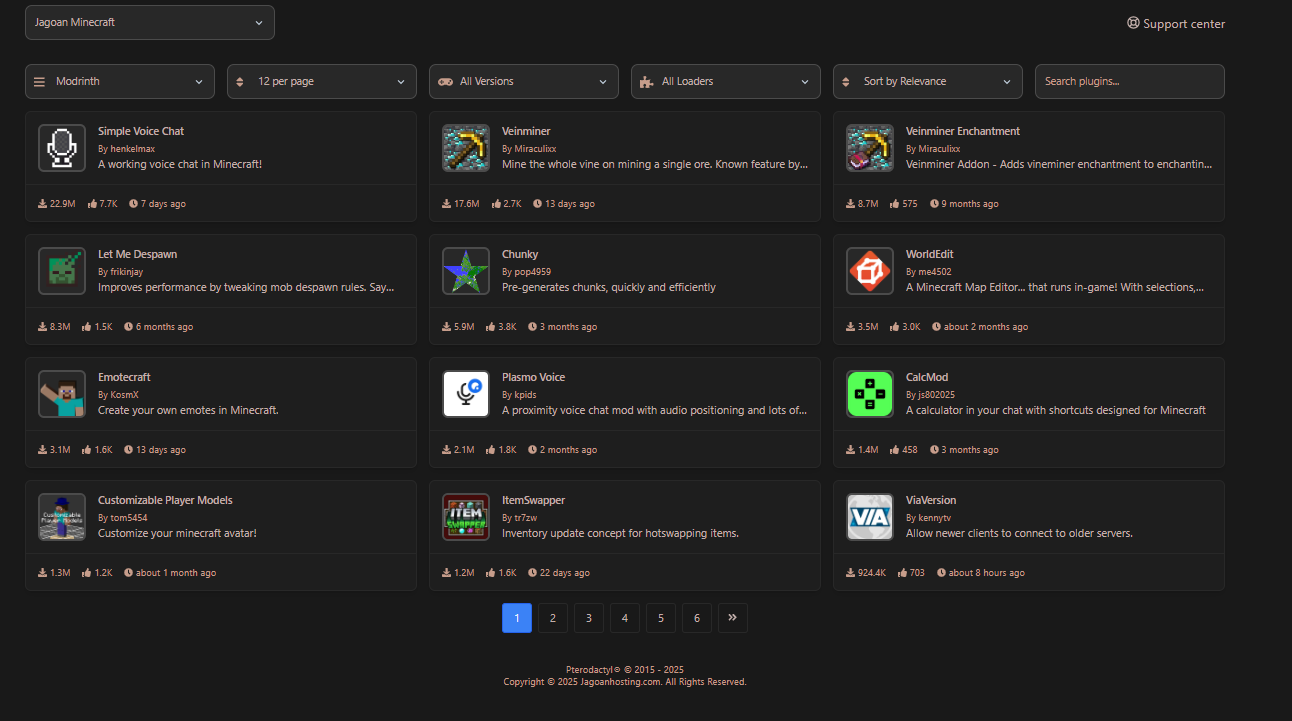1292x721 pixels.
Task: Click the Chunky star icon
Action: (466, 271)
